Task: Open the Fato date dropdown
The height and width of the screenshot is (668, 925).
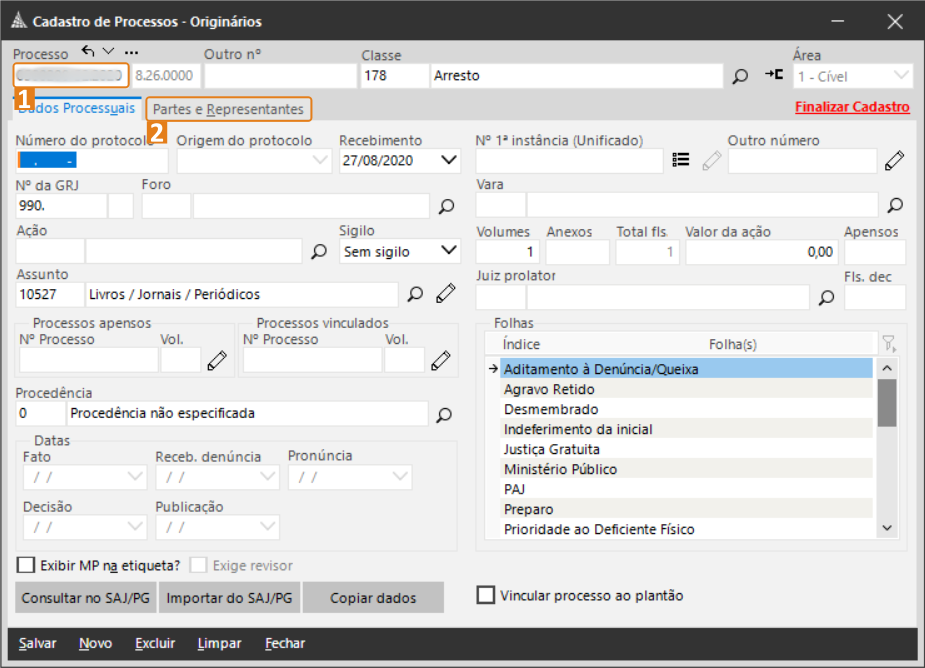Action: (x=136, y=476)
